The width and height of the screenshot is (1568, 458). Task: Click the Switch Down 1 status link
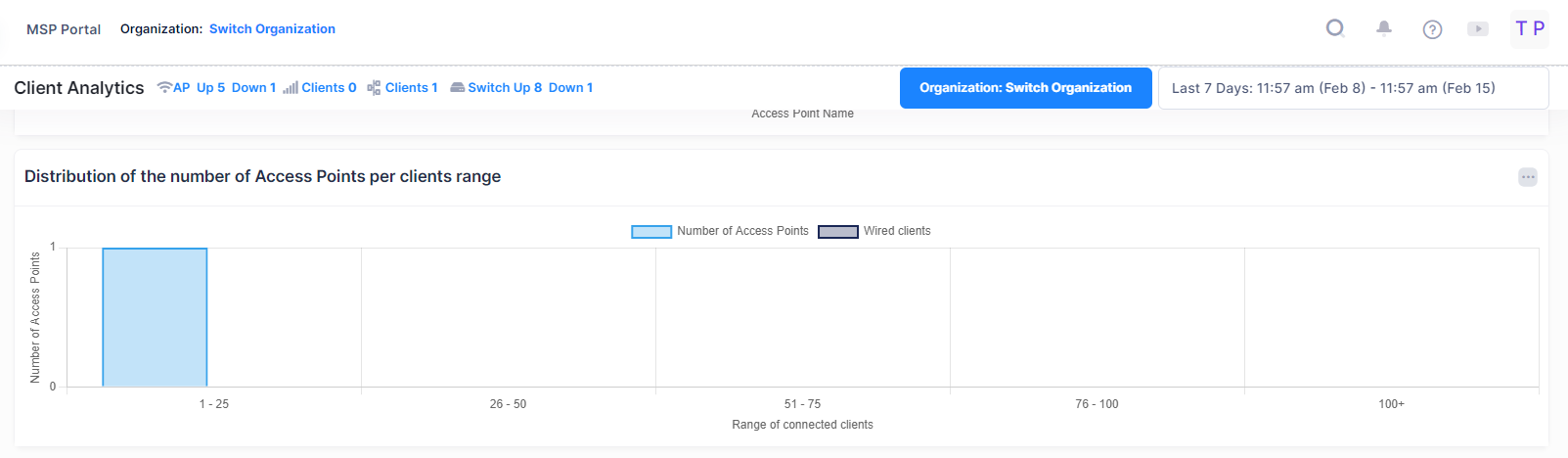570,88
